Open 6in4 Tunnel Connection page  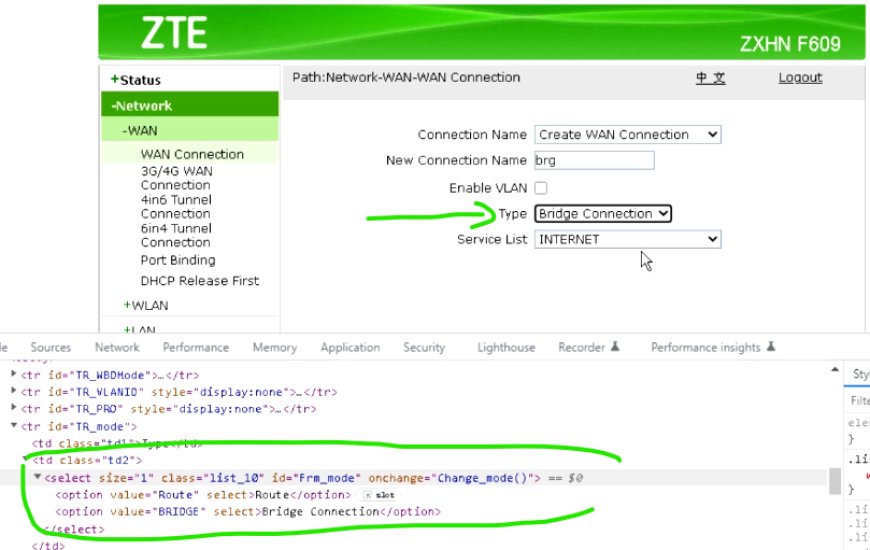pyautogui.click(x=176, y=235)
